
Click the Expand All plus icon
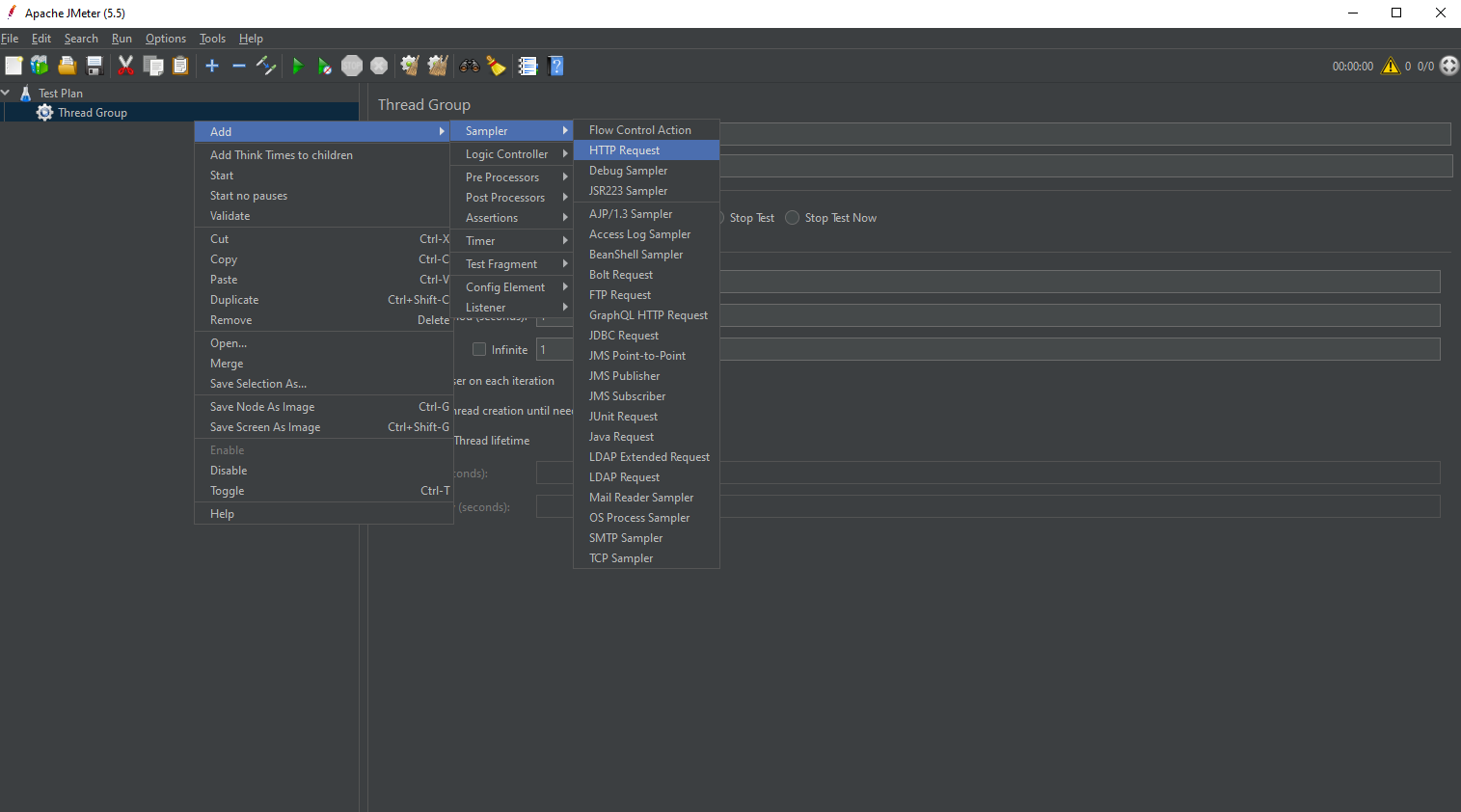[x=212, y=66]
